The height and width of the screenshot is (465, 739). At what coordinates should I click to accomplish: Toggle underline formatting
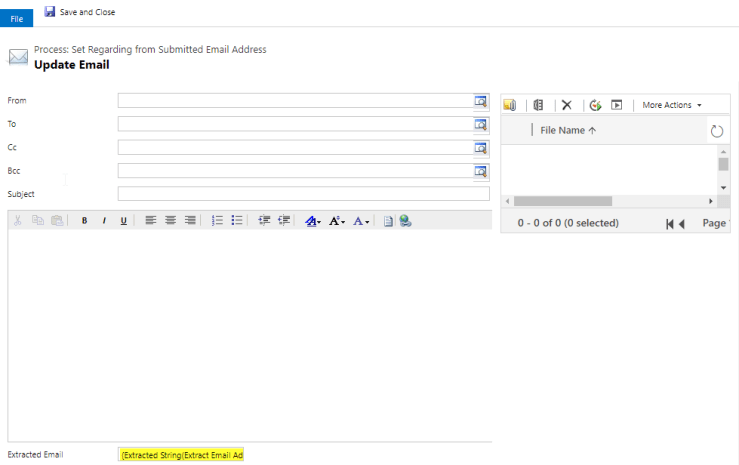click(123, 220)
